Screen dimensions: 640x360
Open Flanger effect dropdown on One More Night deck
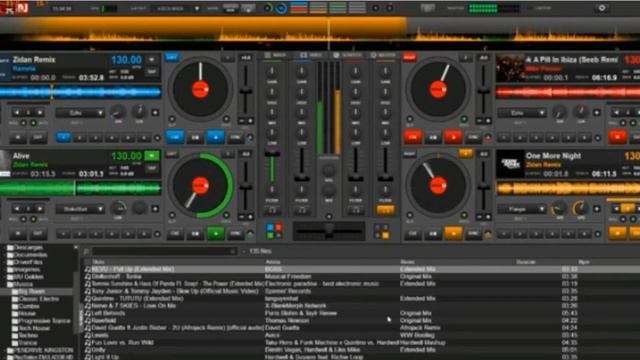522,209
